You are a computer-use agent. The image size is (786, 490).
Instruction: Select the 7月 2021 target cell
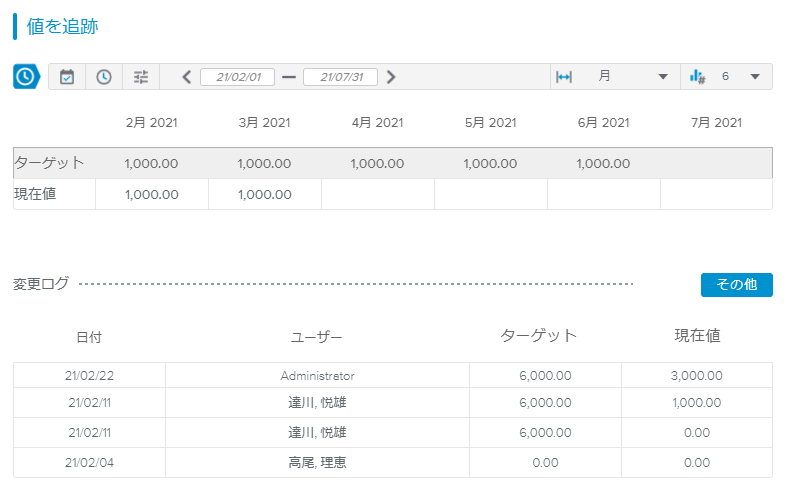click(x=715, y=163)
